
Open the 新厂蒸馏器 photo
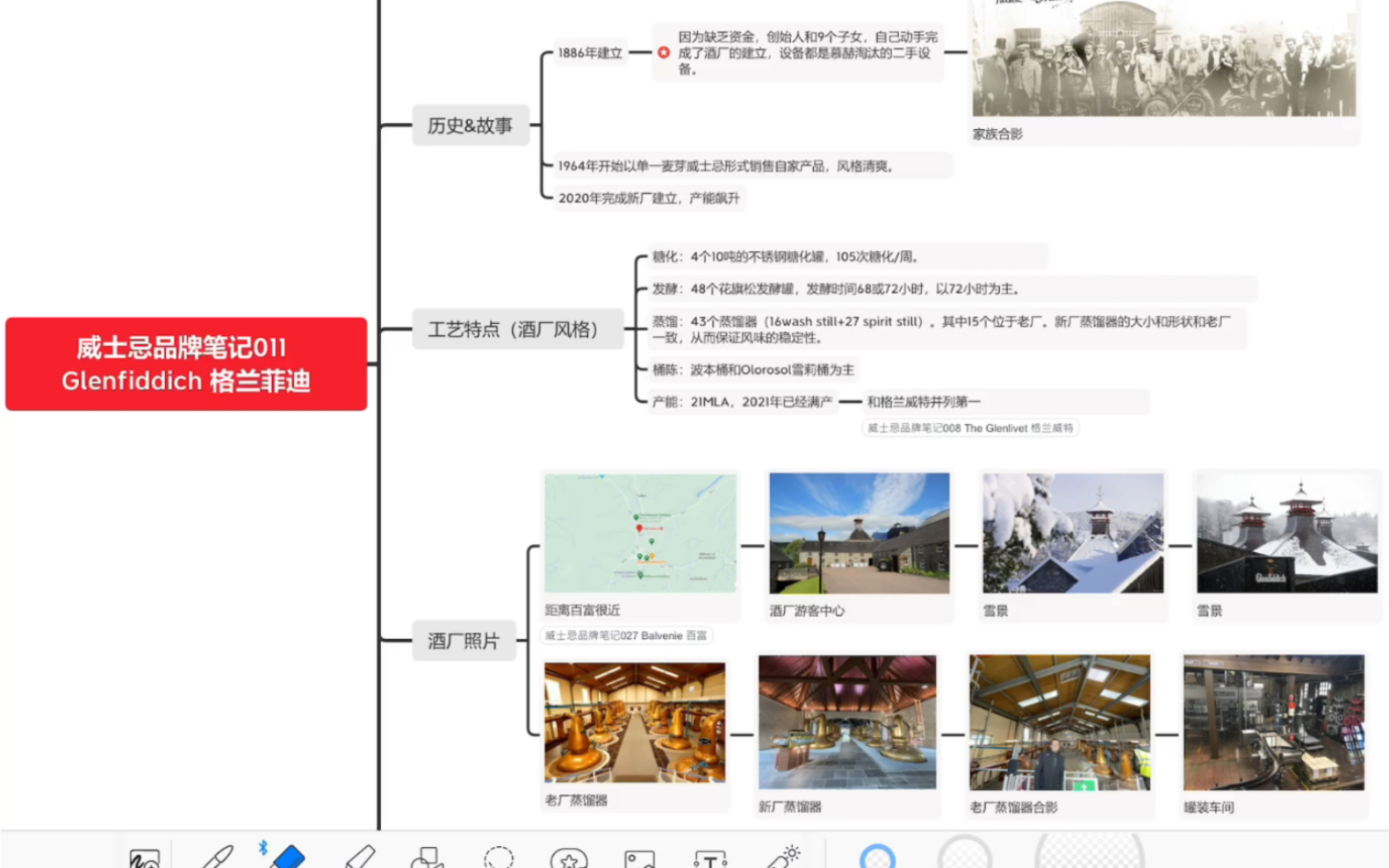click(847, 722)
